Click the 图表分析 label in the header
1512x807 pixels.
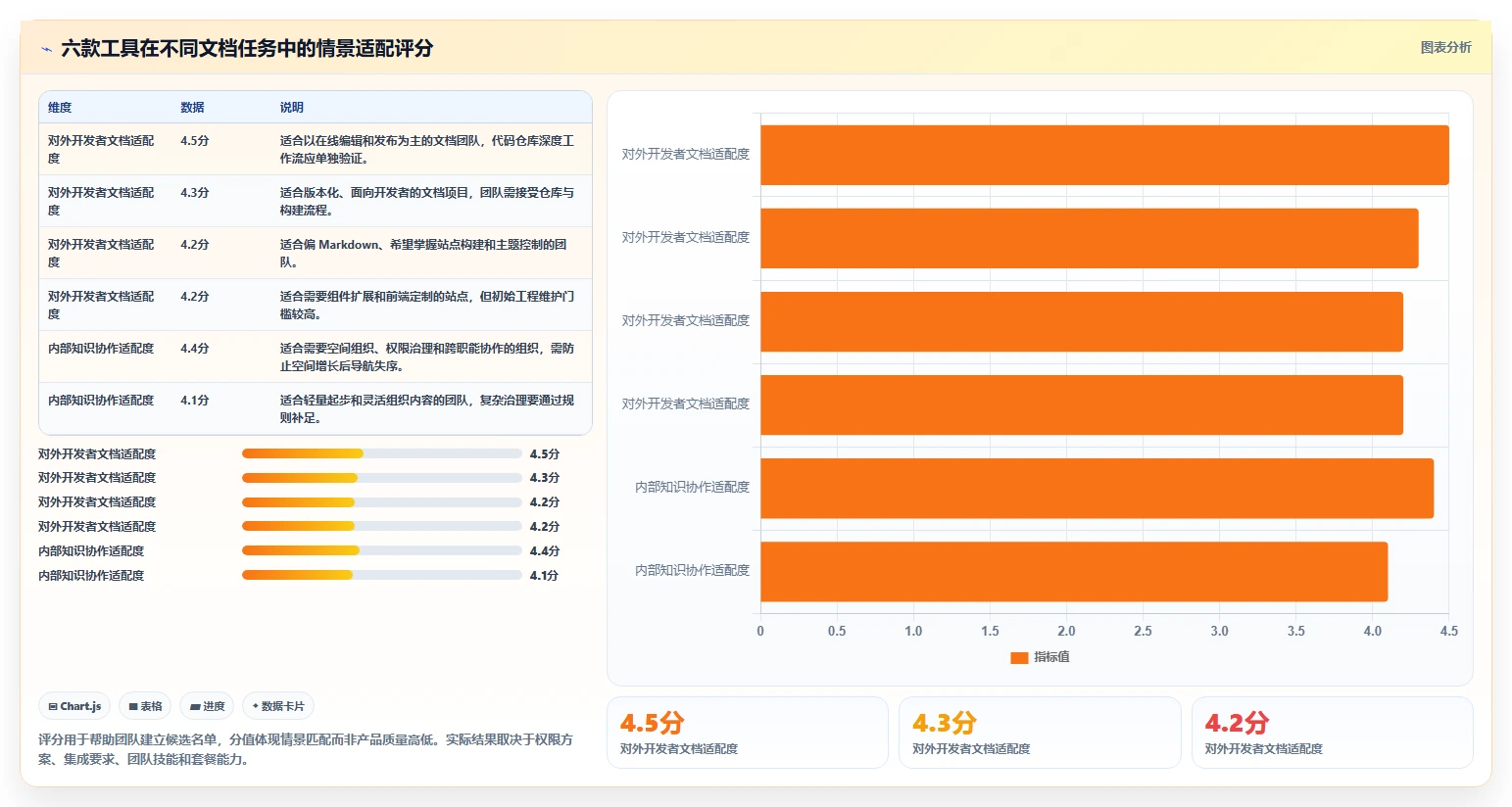[1446, 47]
